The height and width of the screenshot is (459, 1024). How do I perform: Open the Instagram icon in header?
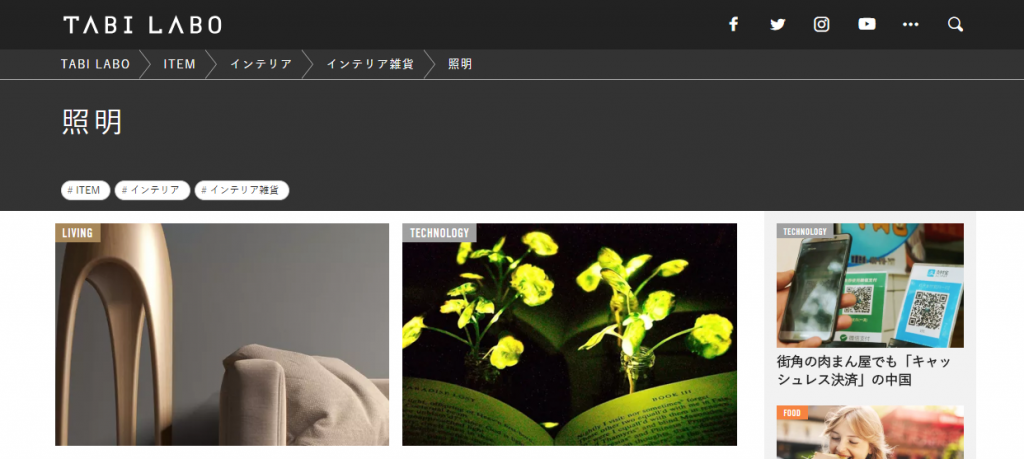[822, 25]
